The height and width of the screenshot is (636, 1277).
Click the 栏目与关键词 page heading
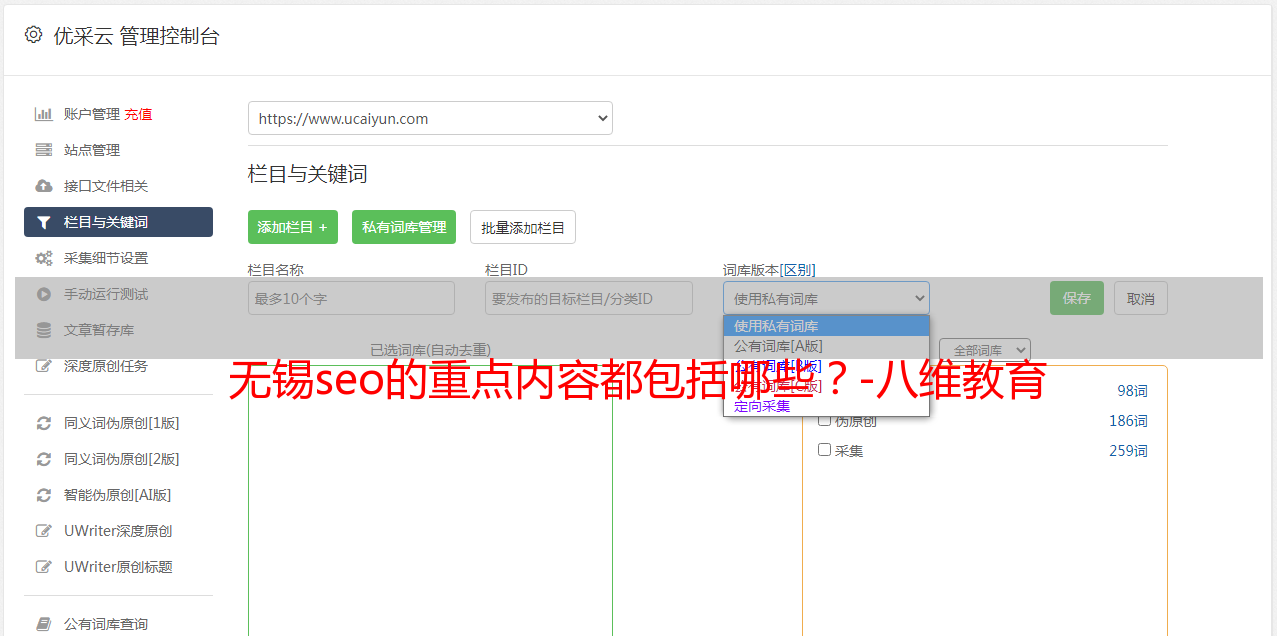tap(308, 174)
